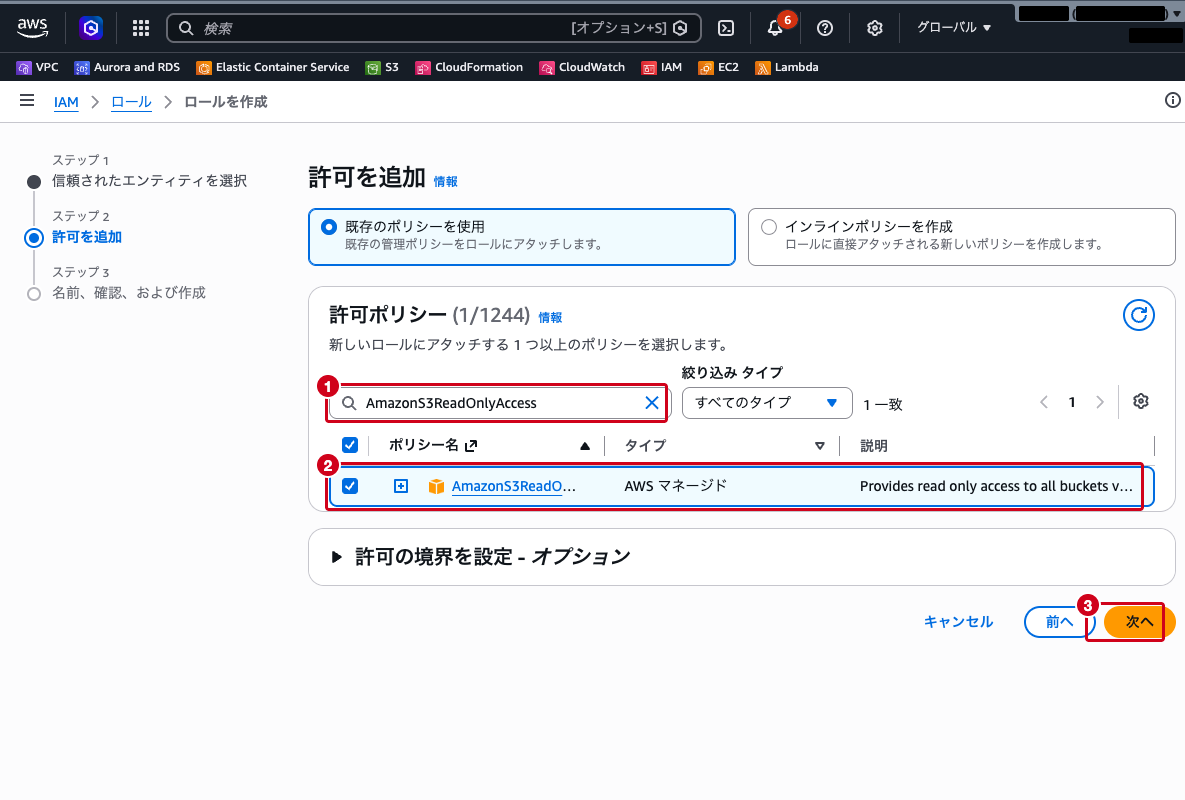The image size is (1185, 800).
Task: Open console settings gear in top bar
Action: click(874, 28)
